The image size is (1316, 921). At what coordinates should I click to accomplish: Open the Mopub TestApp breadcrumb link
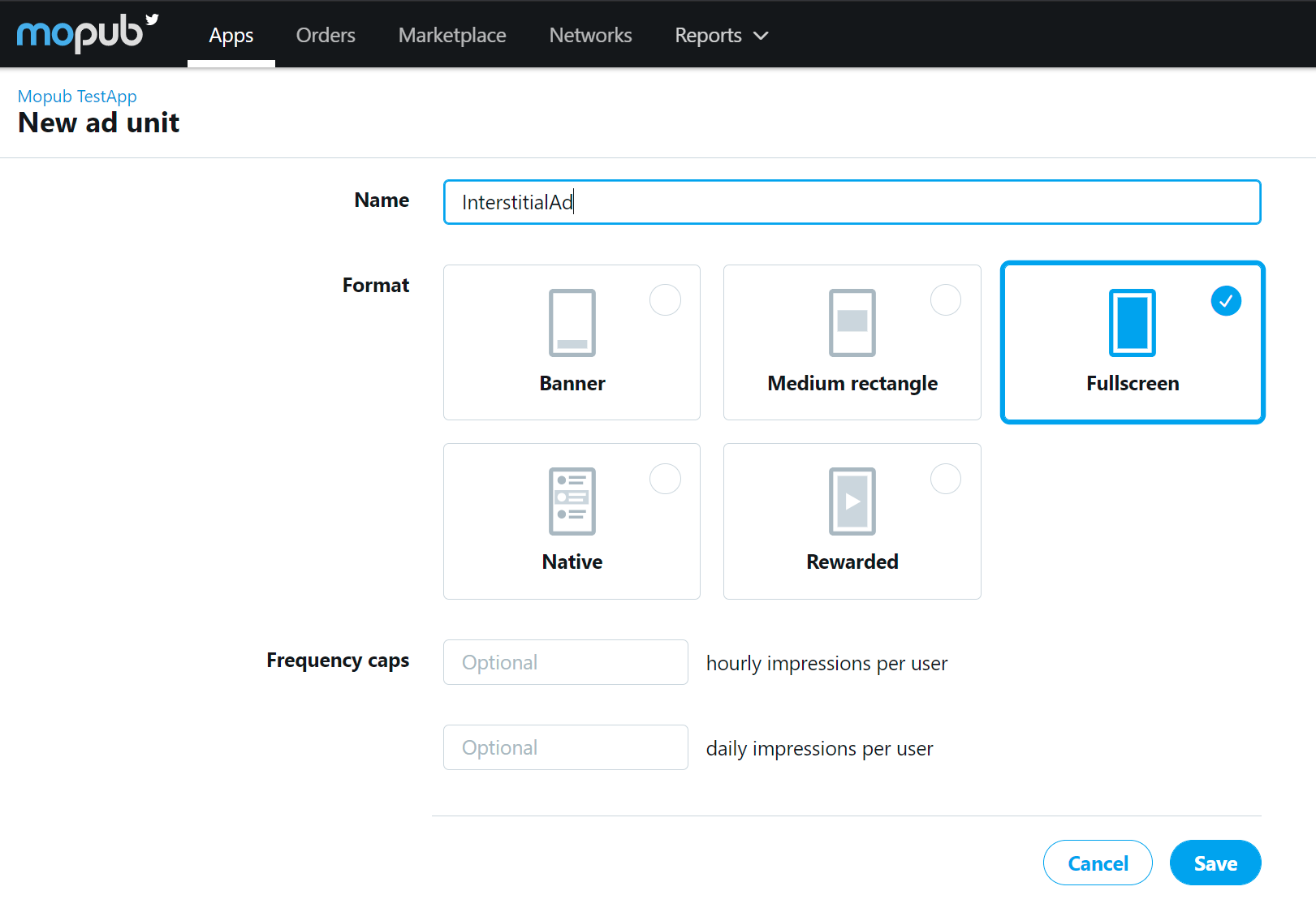click(x=77, y=96)
